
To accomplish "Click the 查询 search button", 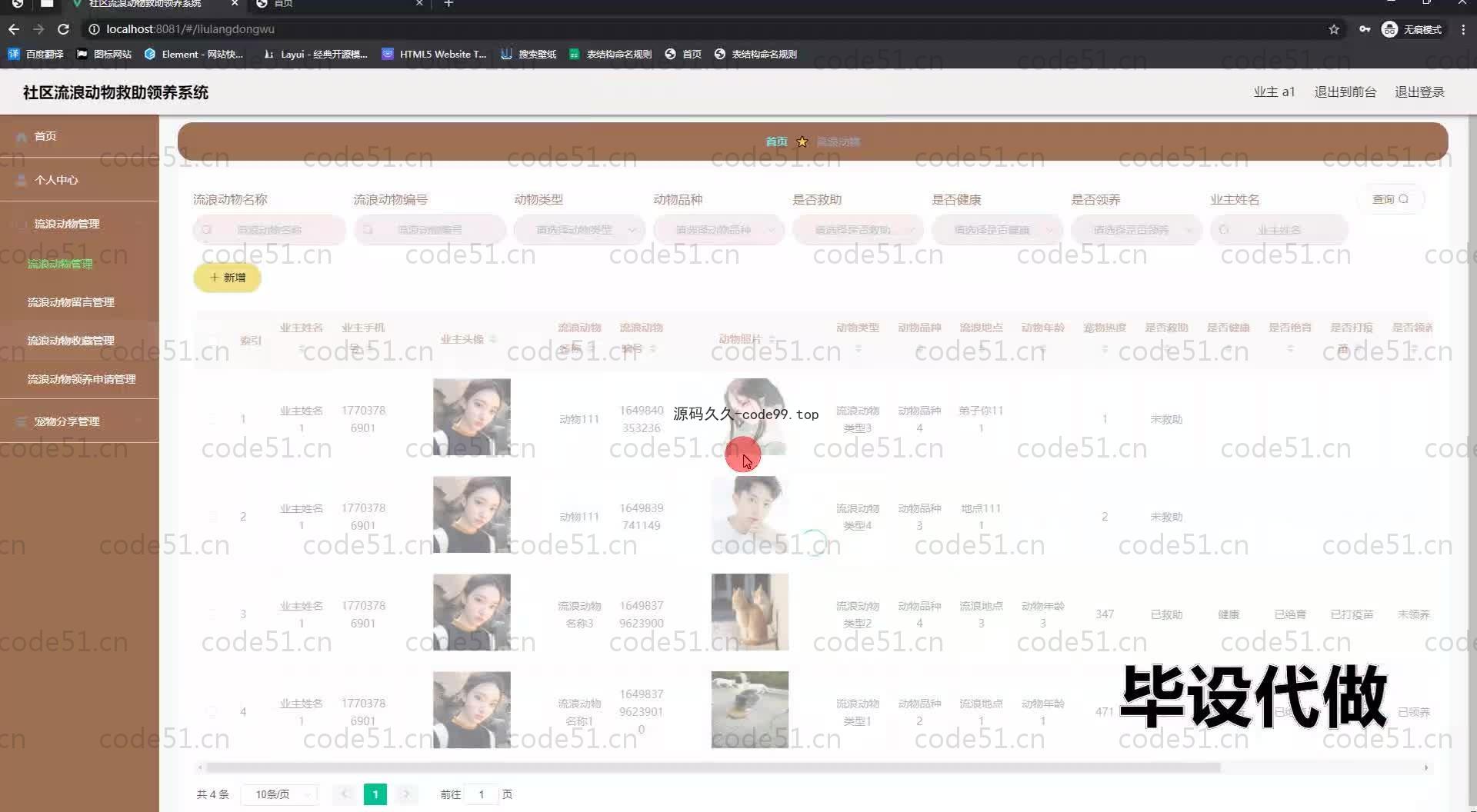I will (x=1390, y=199).
